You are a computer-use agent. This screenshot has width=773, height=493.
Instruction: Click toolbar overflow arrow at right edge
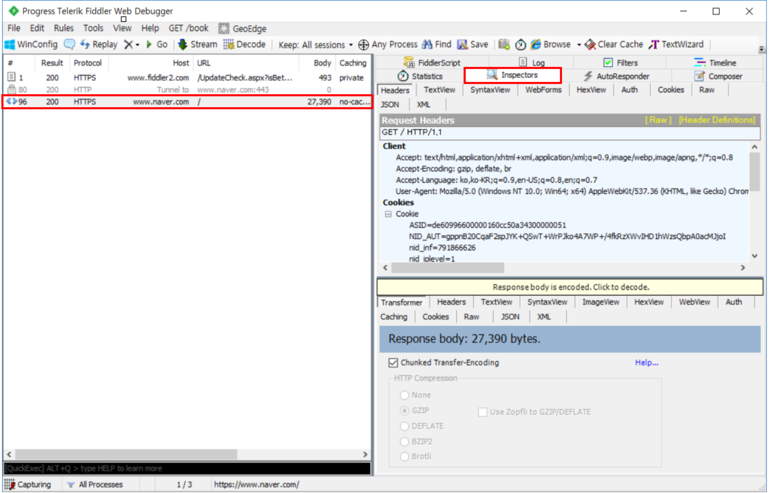(761, 49)
